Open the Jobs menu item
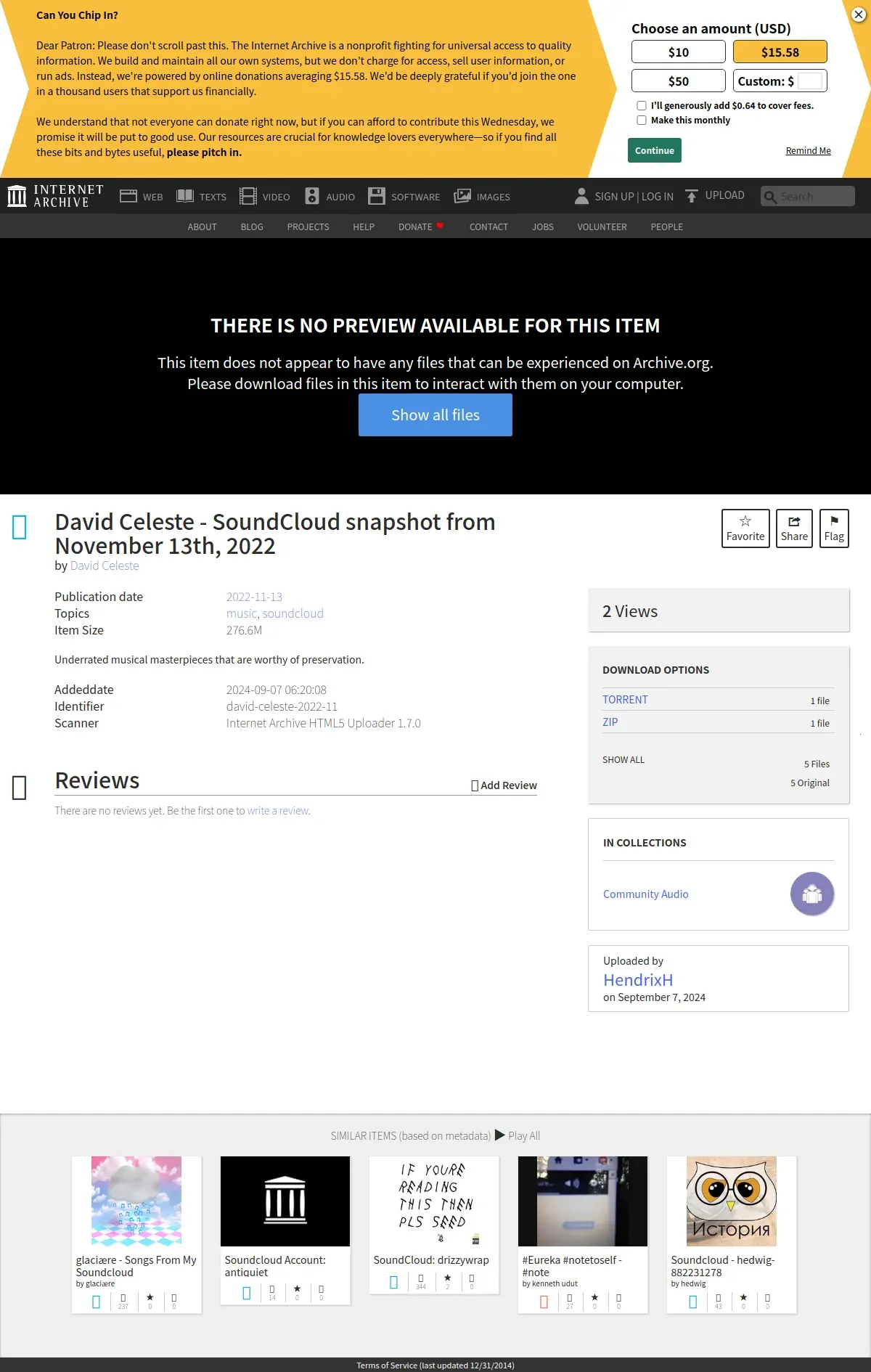Screen dimensions: 871x1372 (543, 226)
